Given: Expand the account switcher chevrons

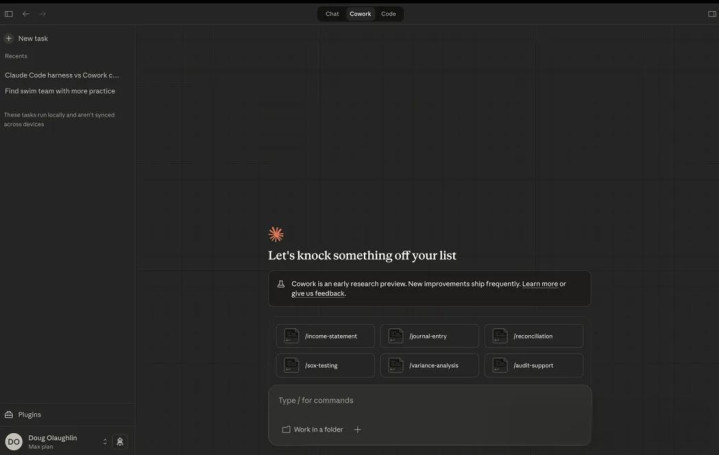Looking at the screenshot, I should tap(104, 441).
